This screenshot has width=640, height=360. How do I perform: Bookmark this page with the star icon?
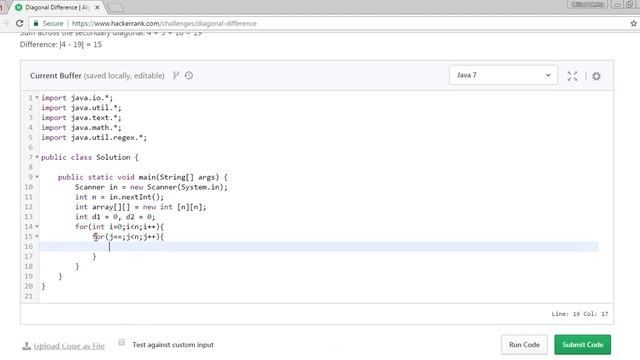point(633,24)
